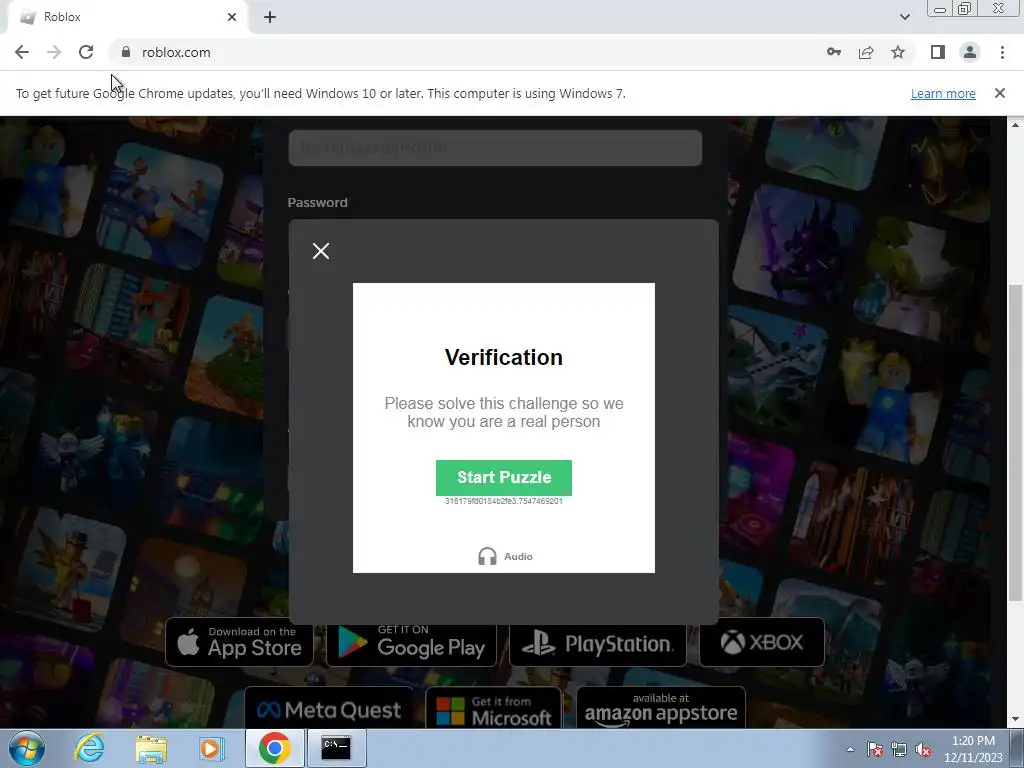
Task: Show hidden system tray icons
Action: point(850,749)
